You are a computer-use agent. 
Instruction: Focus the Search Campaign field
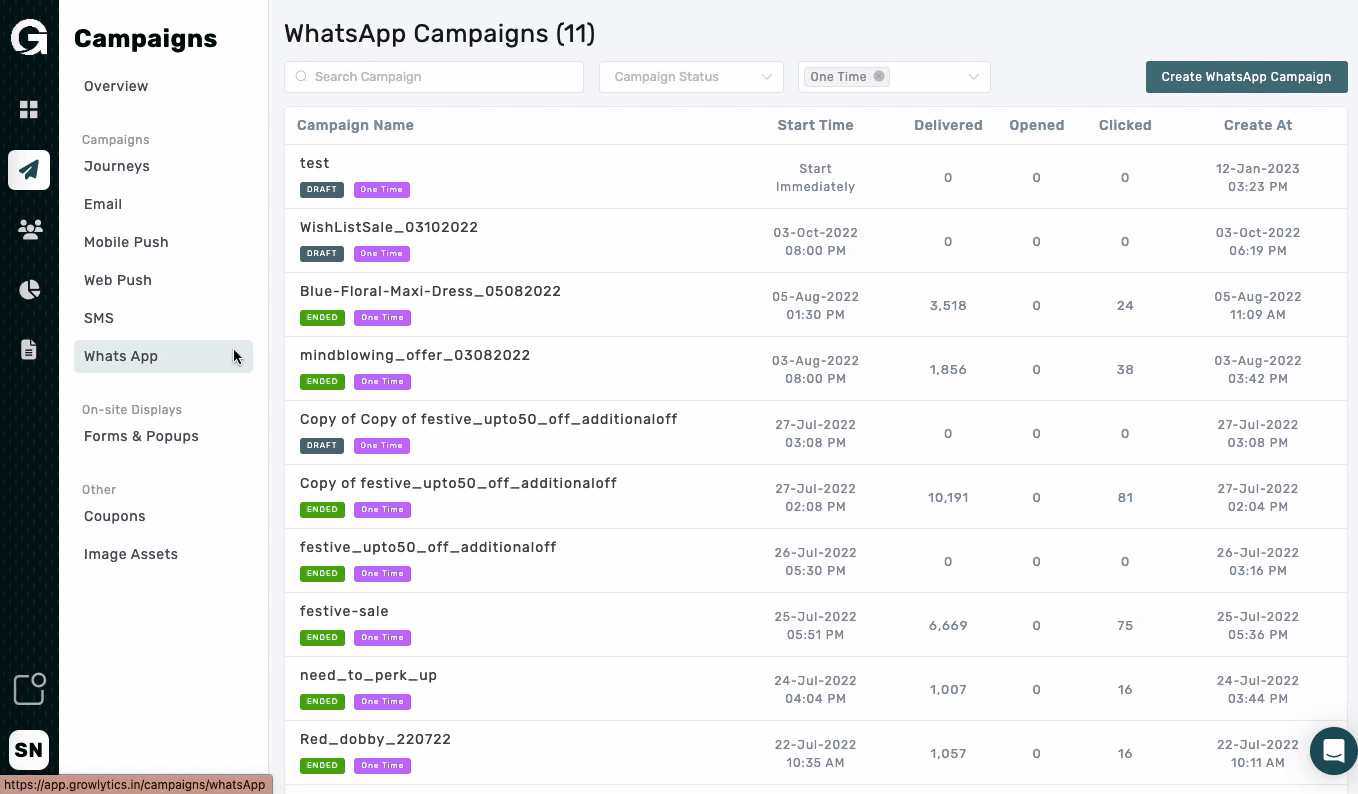pos(434,77)
